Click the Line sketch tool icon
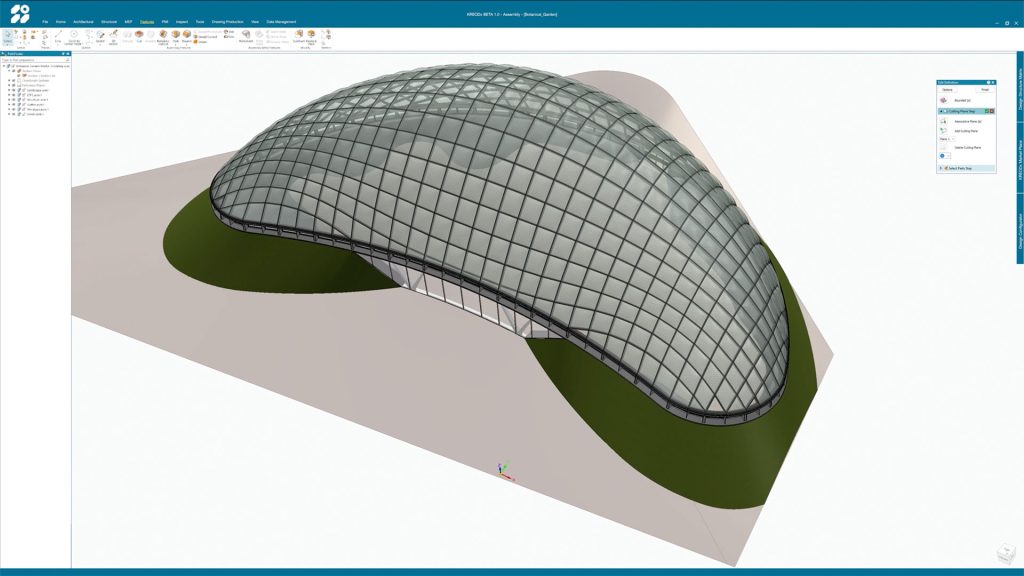The height and width of the screenshot is (576, 1024). click(58, 35)
